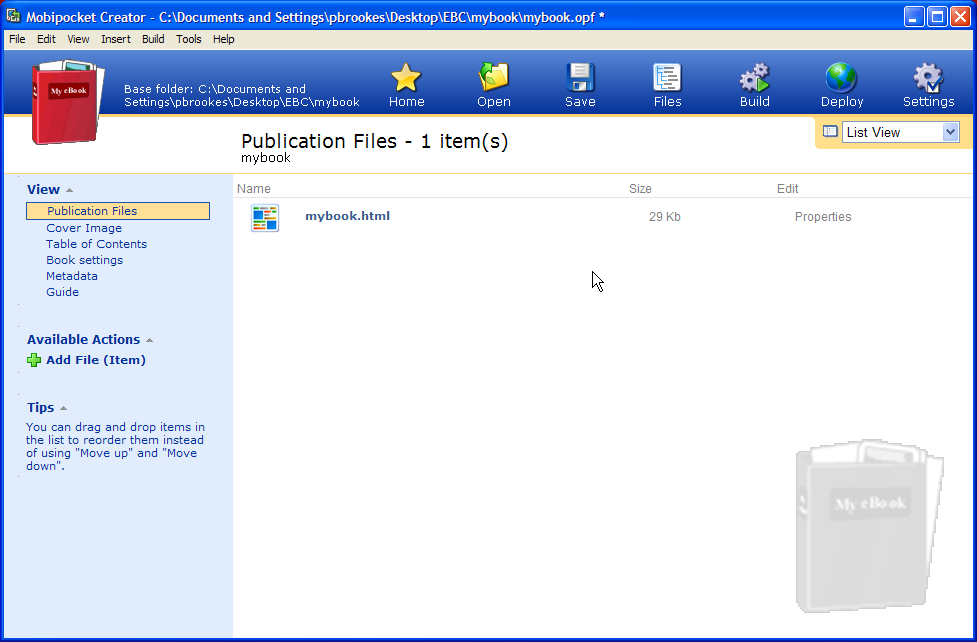Show the Files view icon
977x642 pixels.
pos(667,78)
